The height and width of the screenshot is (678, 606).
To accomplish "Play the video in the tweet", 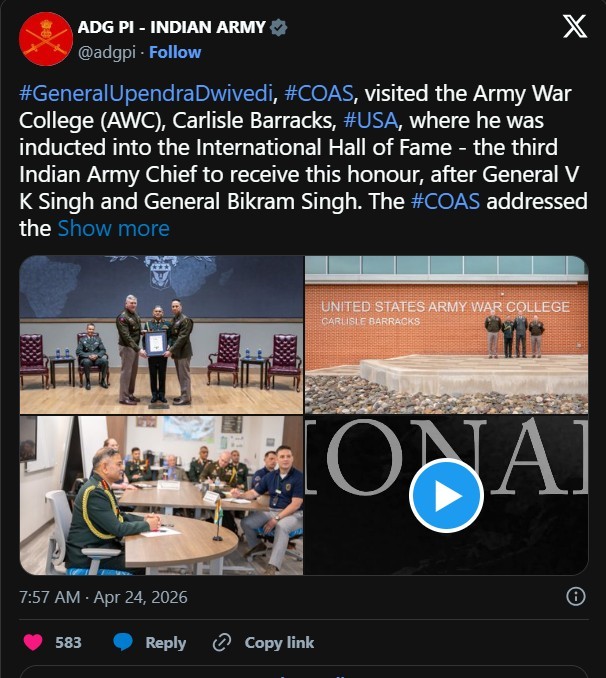I will 446,495.
